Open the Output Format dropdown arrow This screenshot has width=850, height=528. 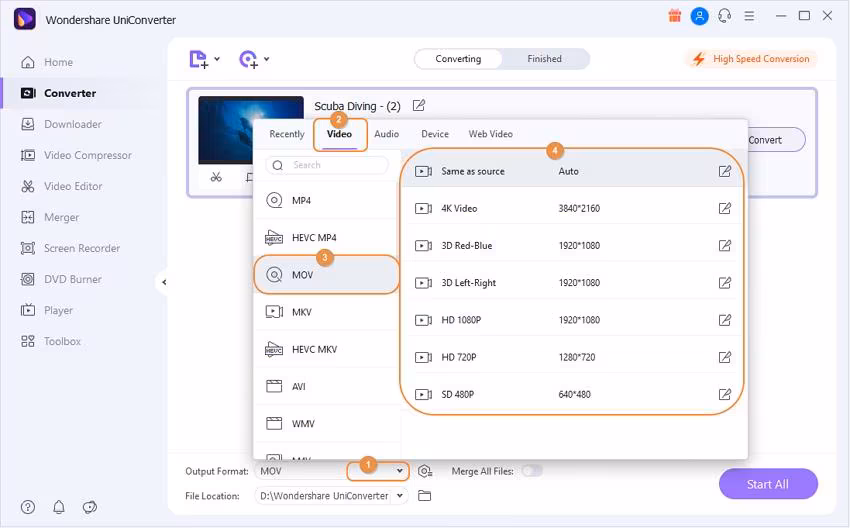tap(400, 471)
